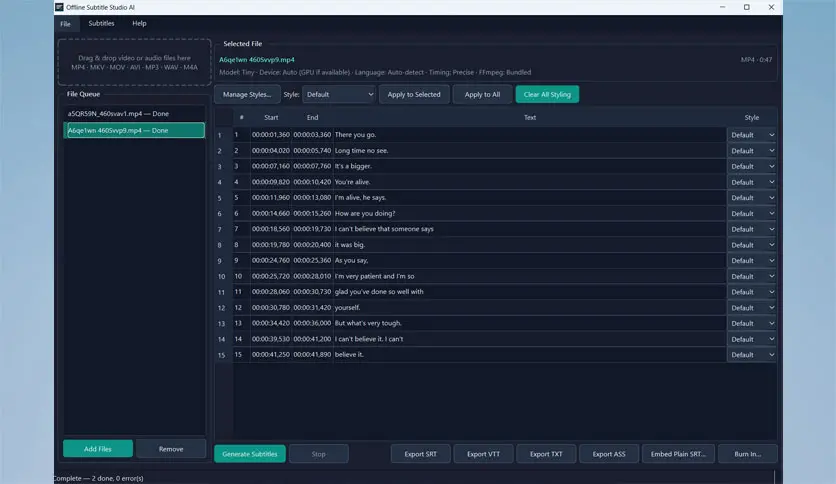Viewport: 836px width, 484px height.
Task: Click Clear All Styling button
Action: click(547, 94)
